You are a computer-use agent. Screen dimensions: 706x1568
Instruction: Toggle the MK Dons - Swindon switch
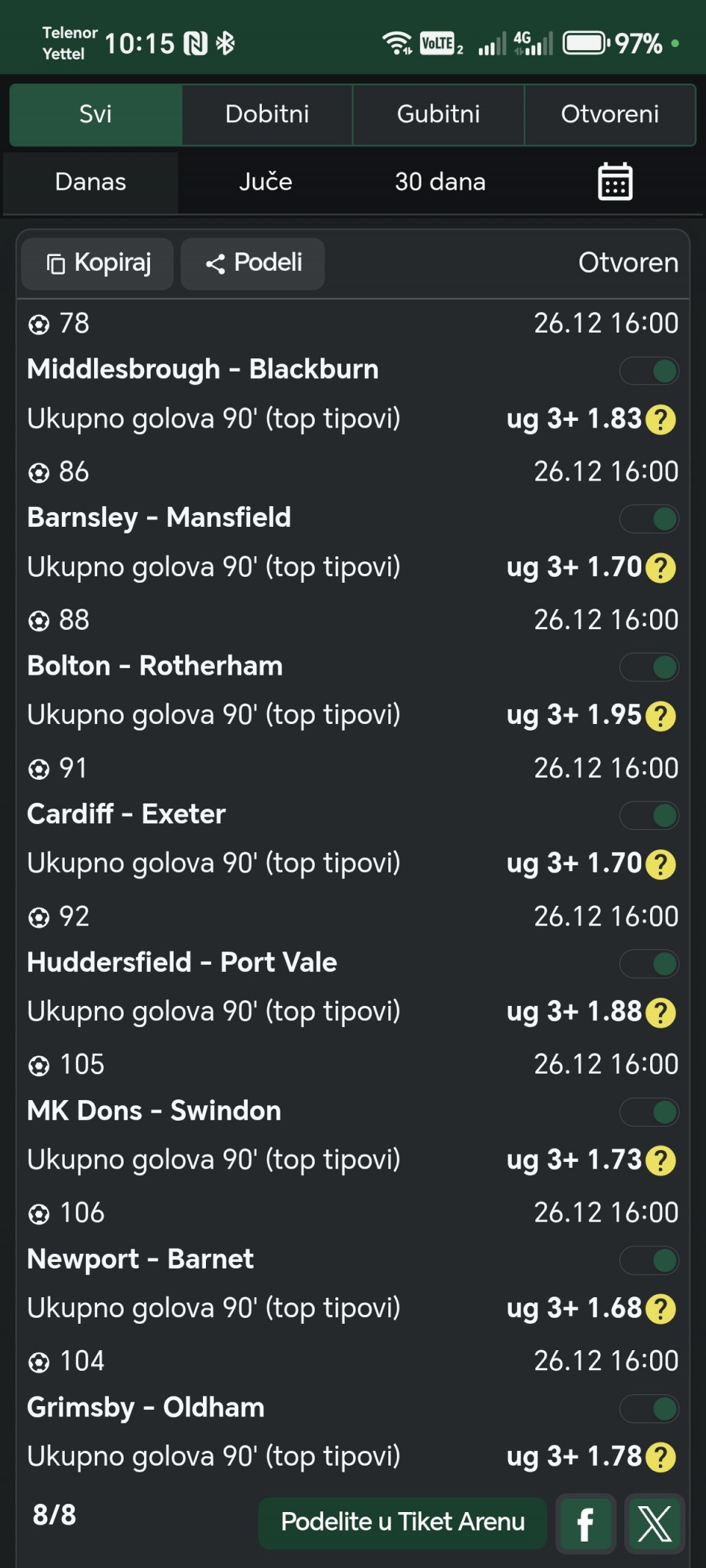coord(649,1112)
